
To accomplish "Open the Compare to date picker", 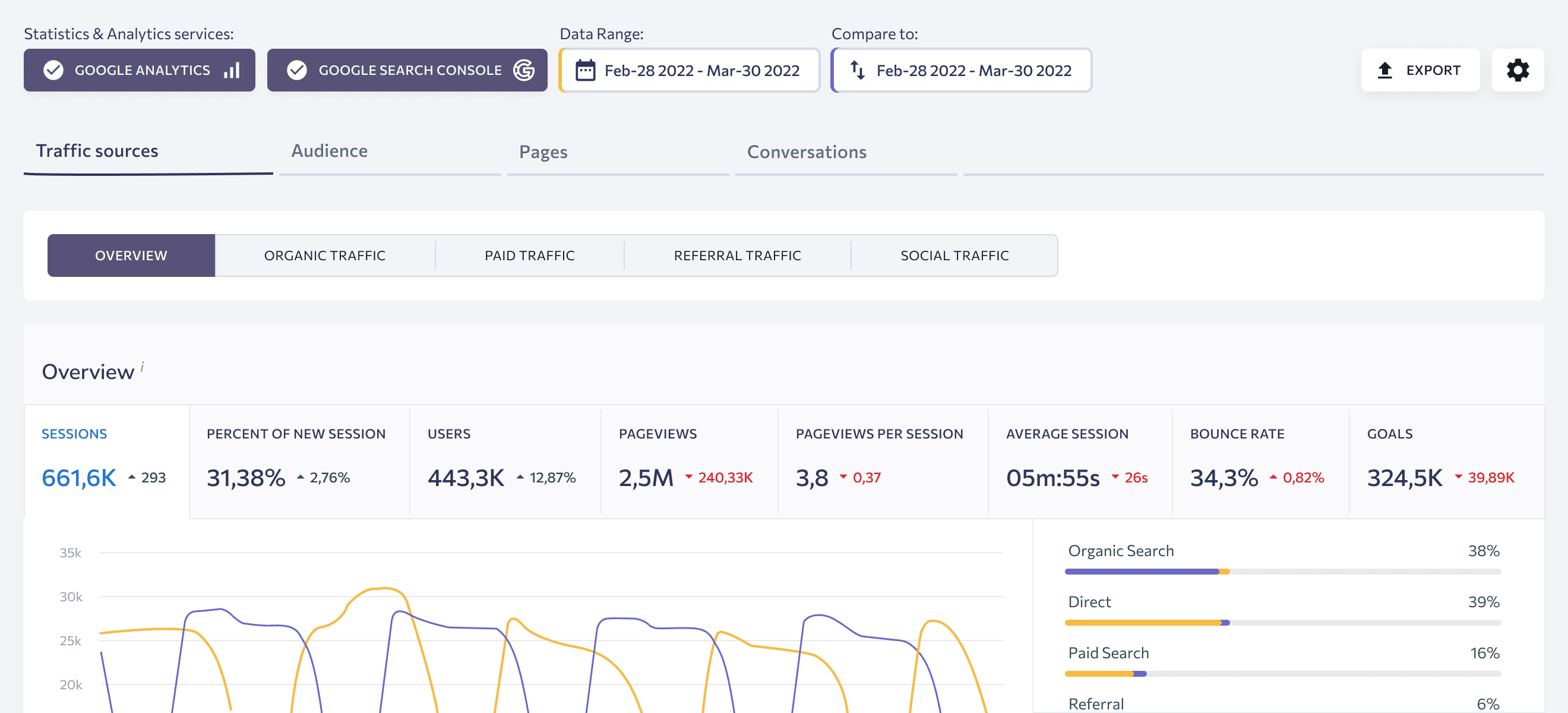I will tap(961, 70).
